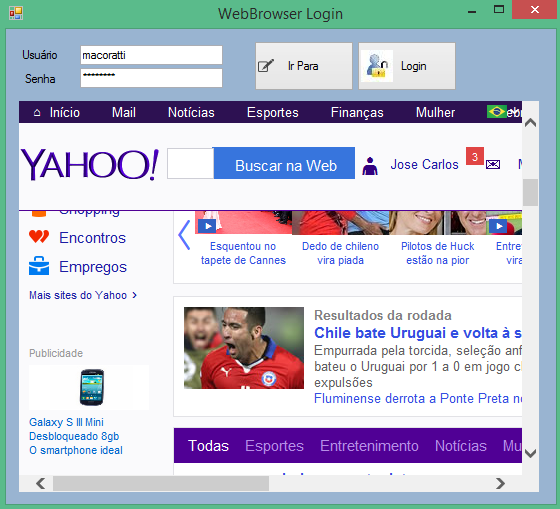Maximize the WebBrowser Login window
The width and height of the screenshot is (560, 509).
[499, 10]
